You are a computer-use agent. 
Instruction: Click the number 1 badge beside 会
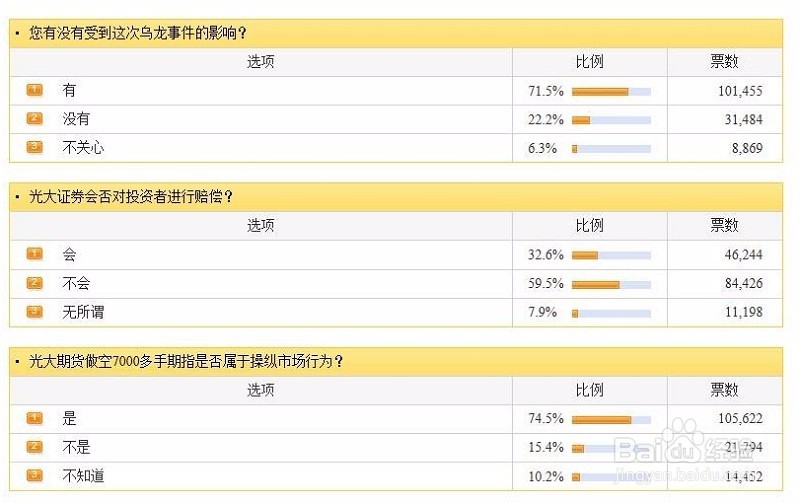pos(35,254)
